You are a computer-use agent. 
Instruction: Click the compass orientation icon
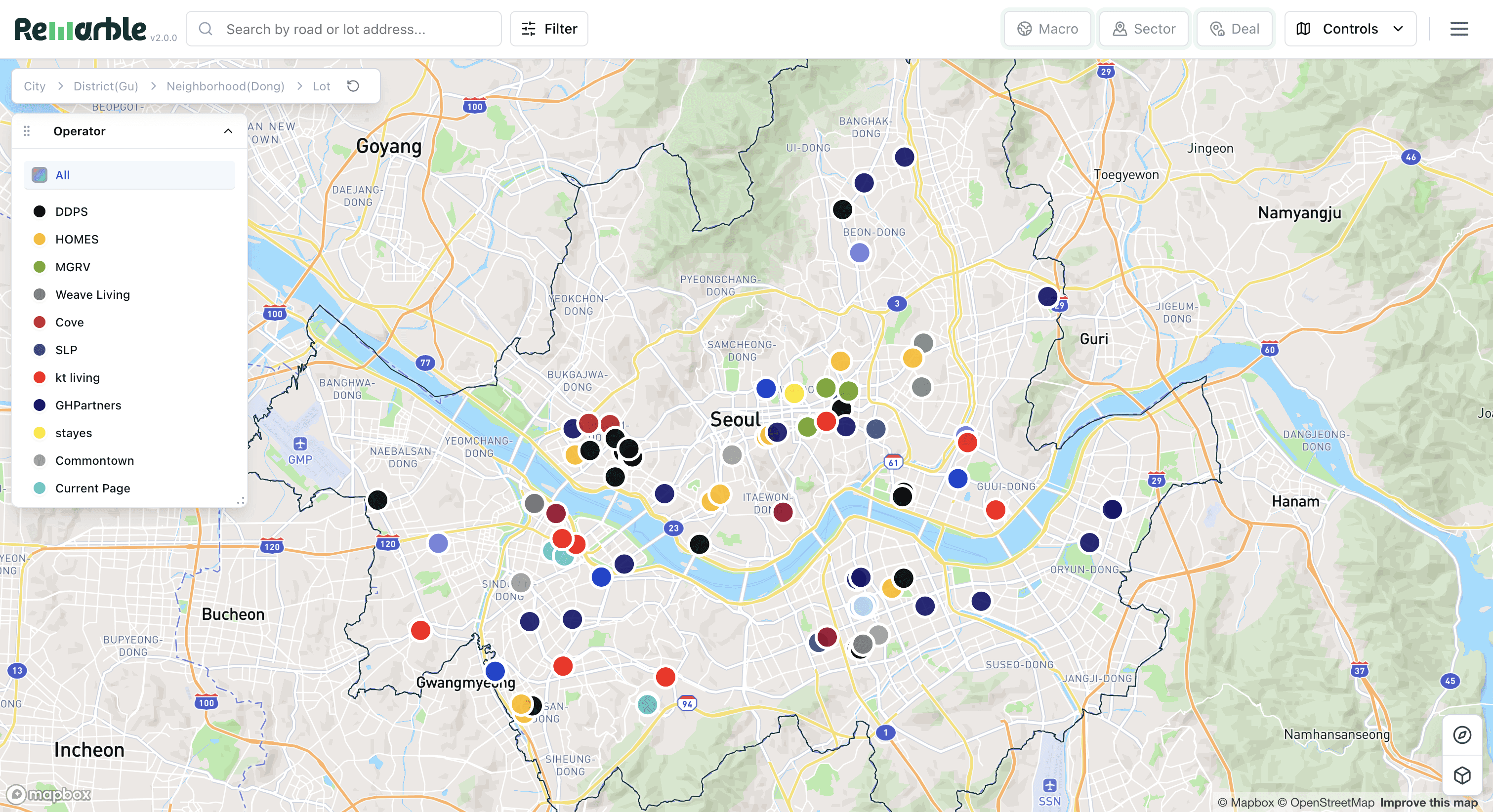(1462, 734)
